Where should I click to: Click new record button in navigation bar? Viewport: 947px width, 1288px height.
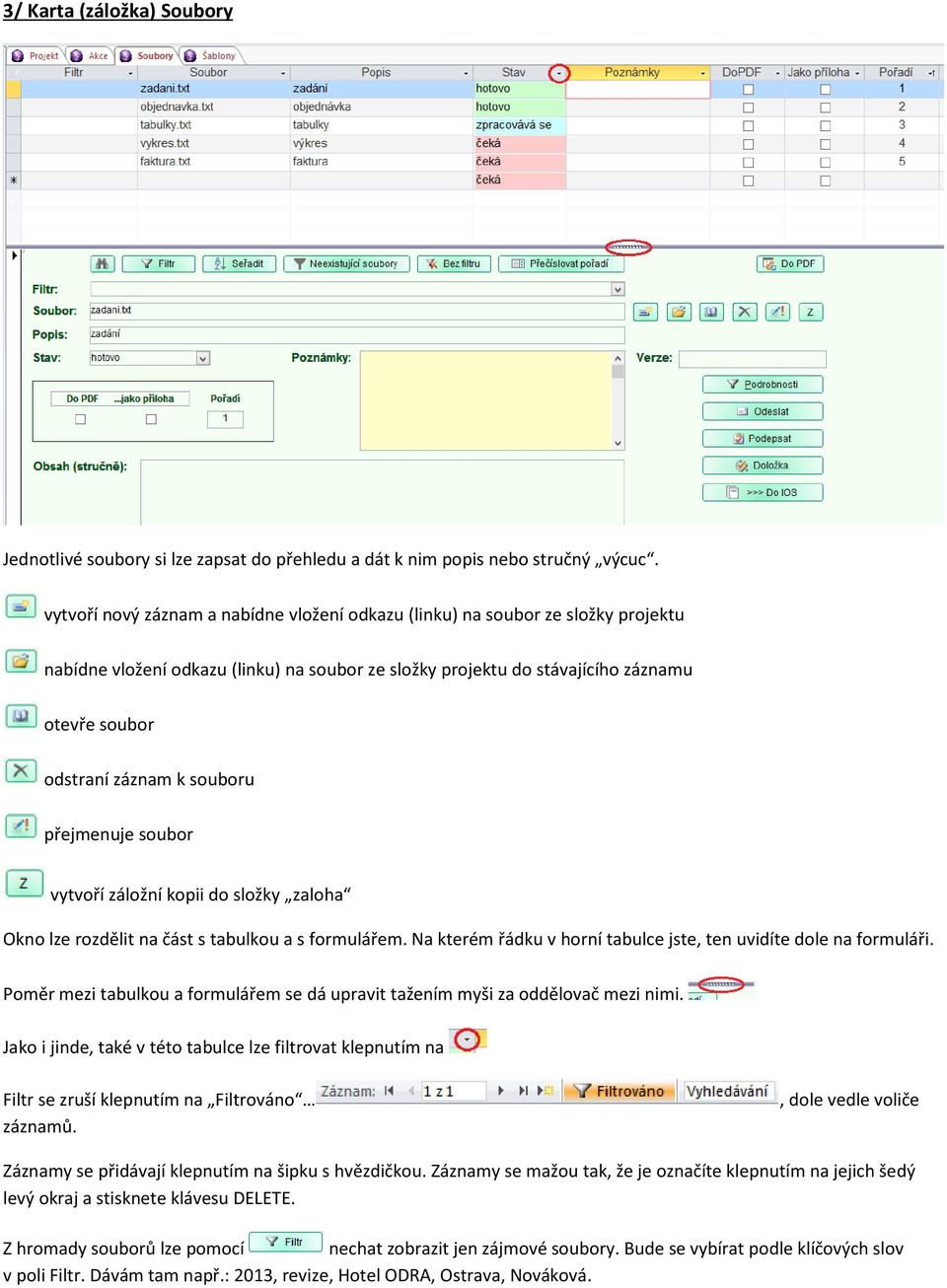(546, 1091)
